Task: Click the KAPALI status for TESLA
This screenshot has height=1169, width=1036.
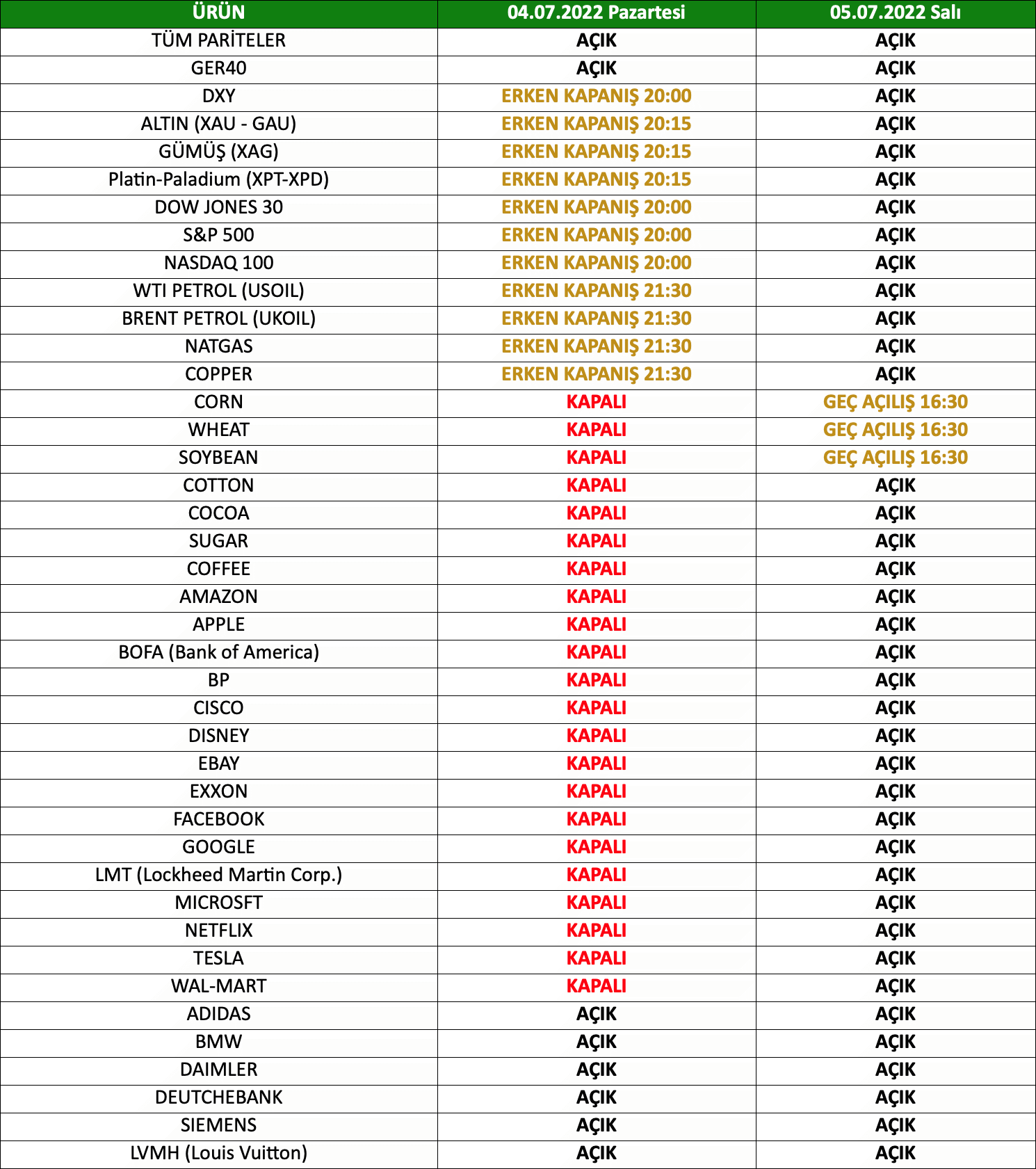Action: pyautogui.click(x=596, y=958)
